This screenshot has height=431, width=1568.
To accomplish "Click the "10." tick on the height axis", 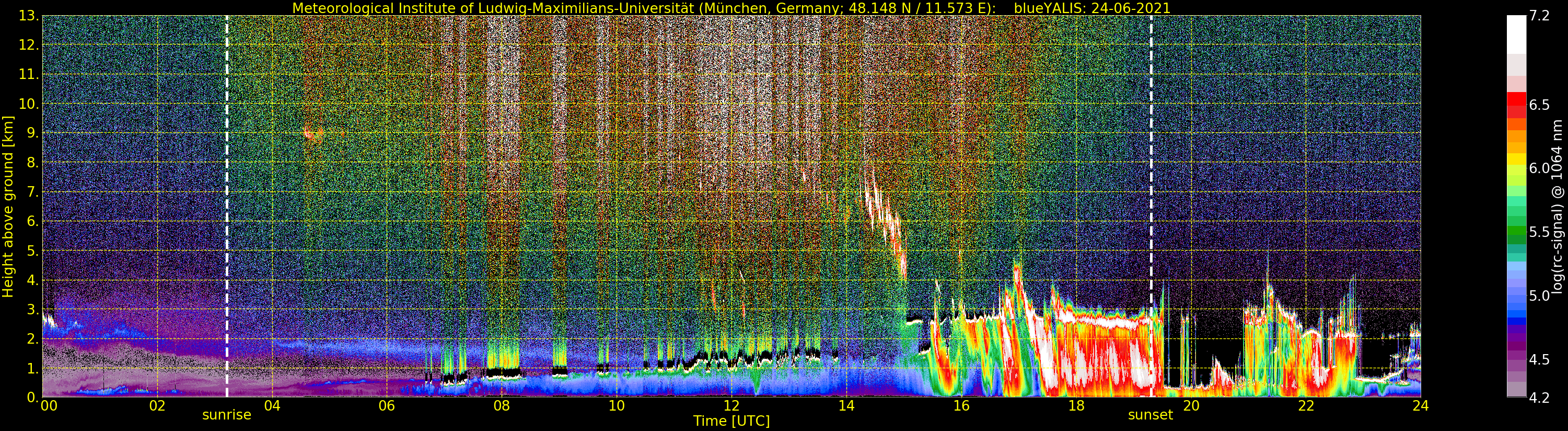I will click(x=29, y=104).
